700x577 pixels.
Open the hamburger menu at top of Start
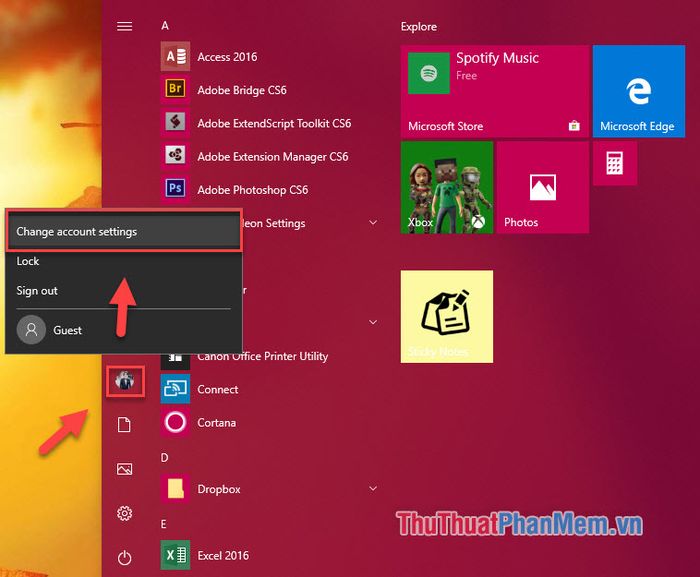(x=125, y=27)
